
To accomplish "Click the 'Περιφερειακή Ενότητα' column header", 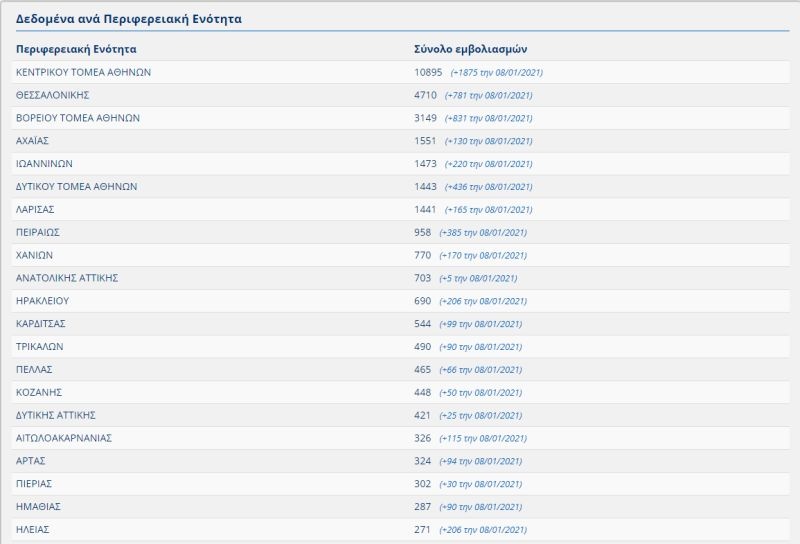I will pyautogui.click(x=76, y=48).
